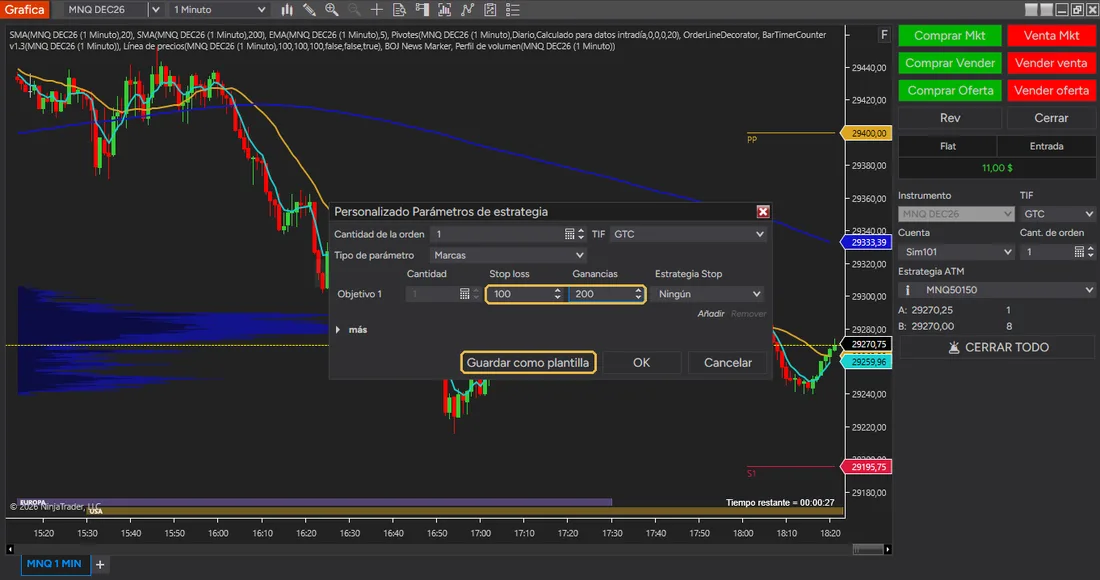Click the info icon beside MNQ50150
The width and height of the screenshot is (1100, 580).
click(x=907, y=290)
